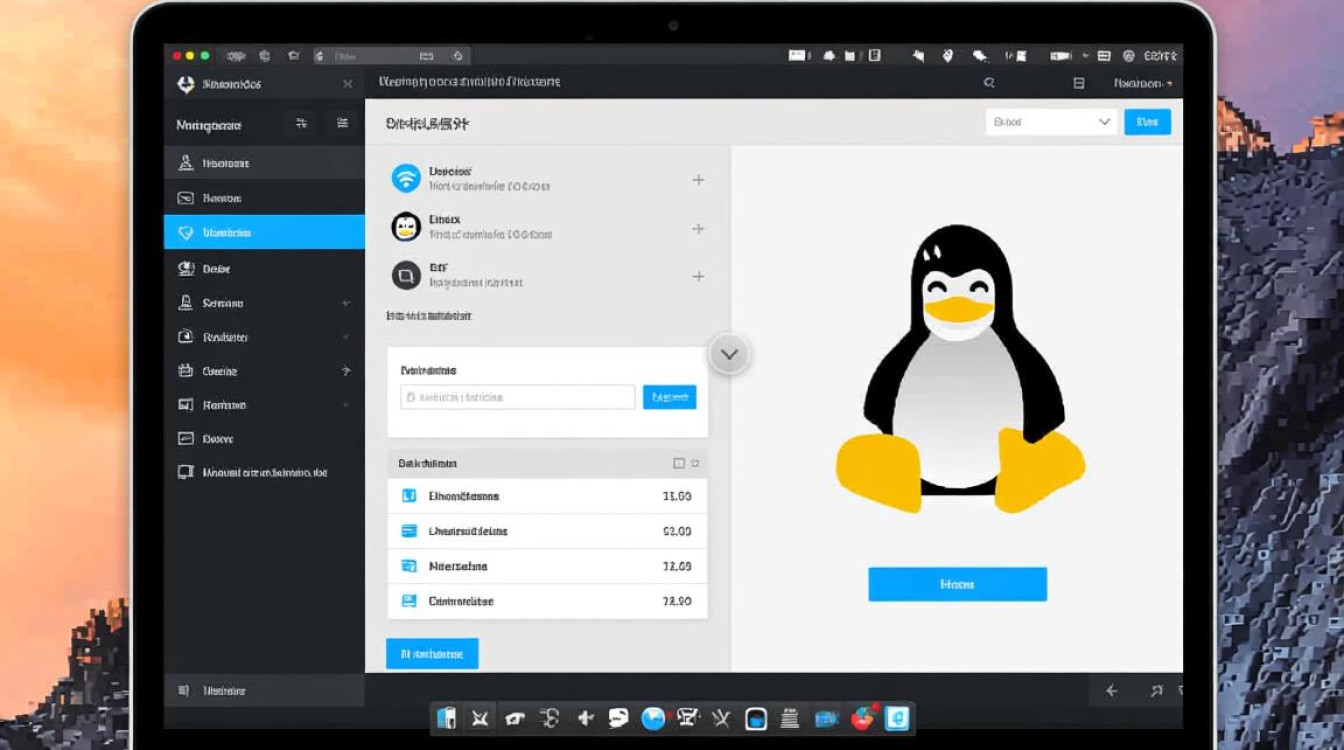Toggle the small square checkbox in the table header

coord(679,463)
